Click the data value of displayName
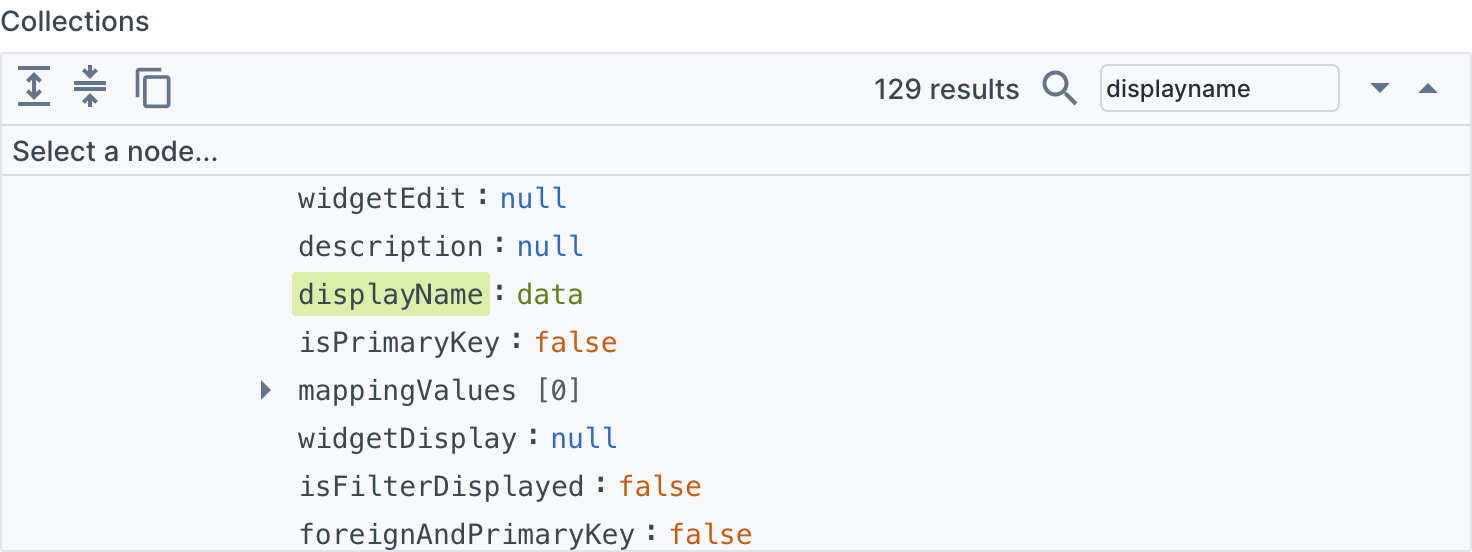 (550, 294)
